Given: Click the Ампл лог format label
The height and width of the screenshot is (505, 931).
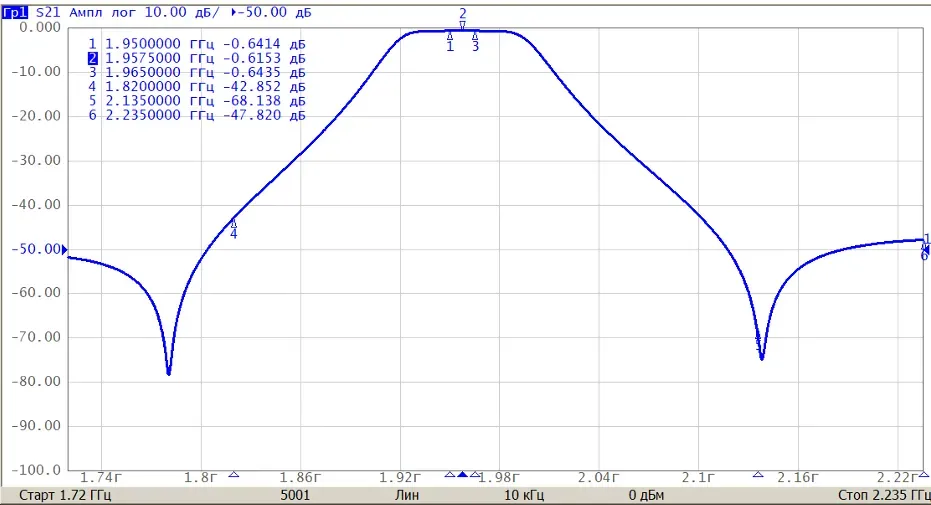Looking at the screenshot, I should coord(103,12).
